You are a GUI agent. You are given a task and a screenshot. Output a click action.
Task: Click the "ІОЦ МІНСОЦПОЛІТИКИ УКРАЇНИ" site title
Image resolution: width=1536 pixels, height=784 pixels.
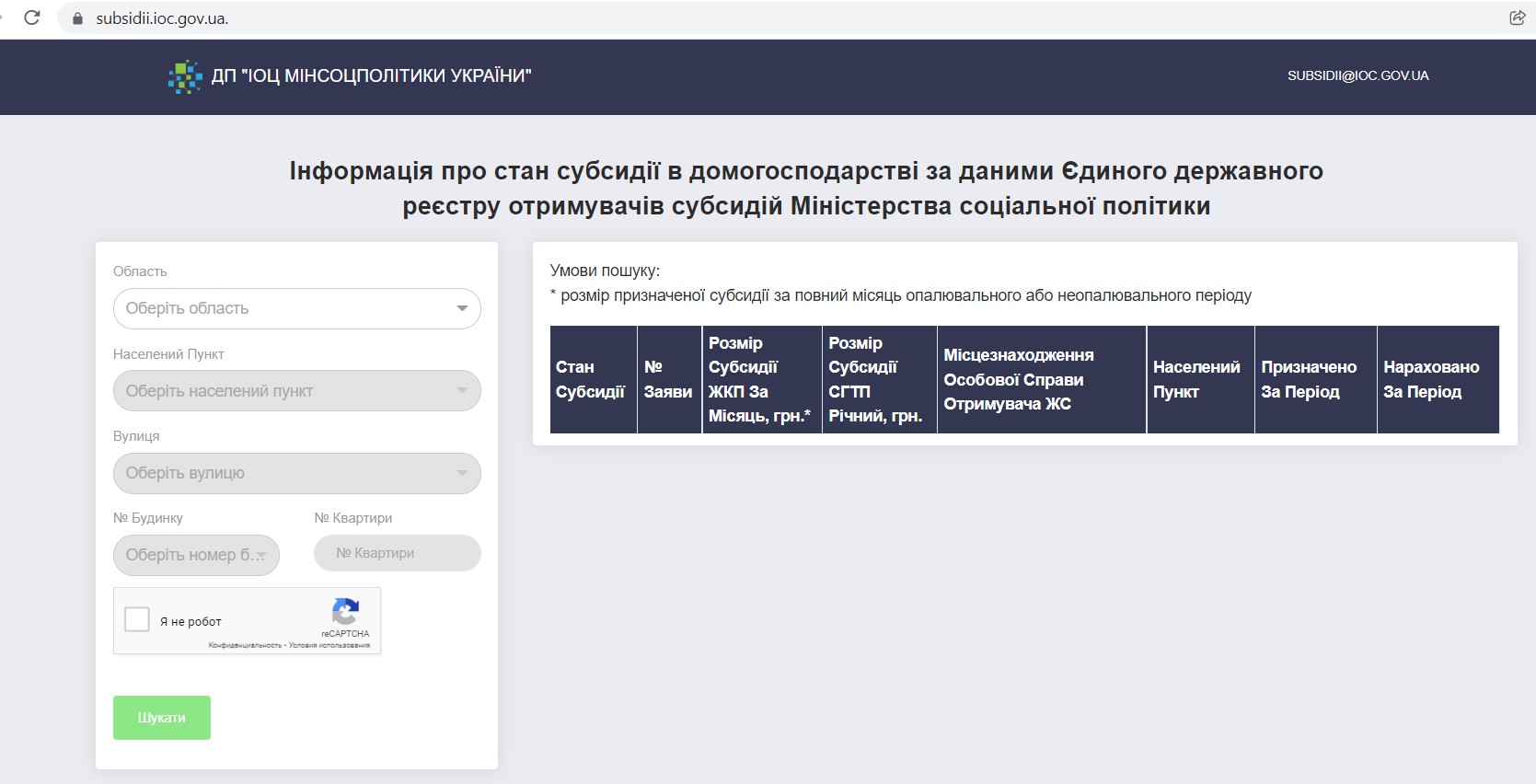click(x=372, y=75)
